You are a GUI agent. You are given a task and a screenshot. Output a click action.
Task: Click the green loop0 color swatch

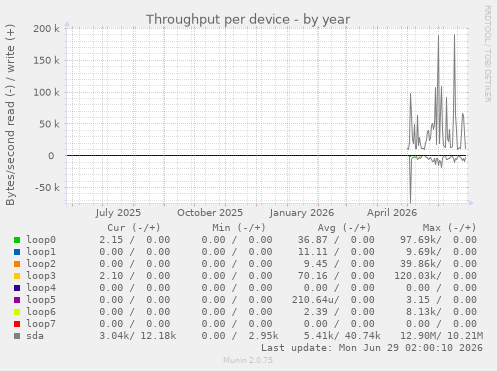(x=17, y=240)
